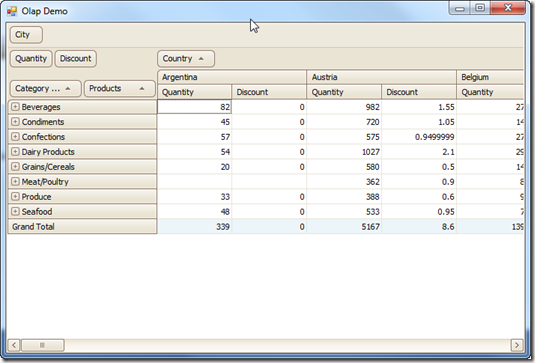535x363 pixels.
Task: Select cell with value 57
Action: tap(194, 137)
